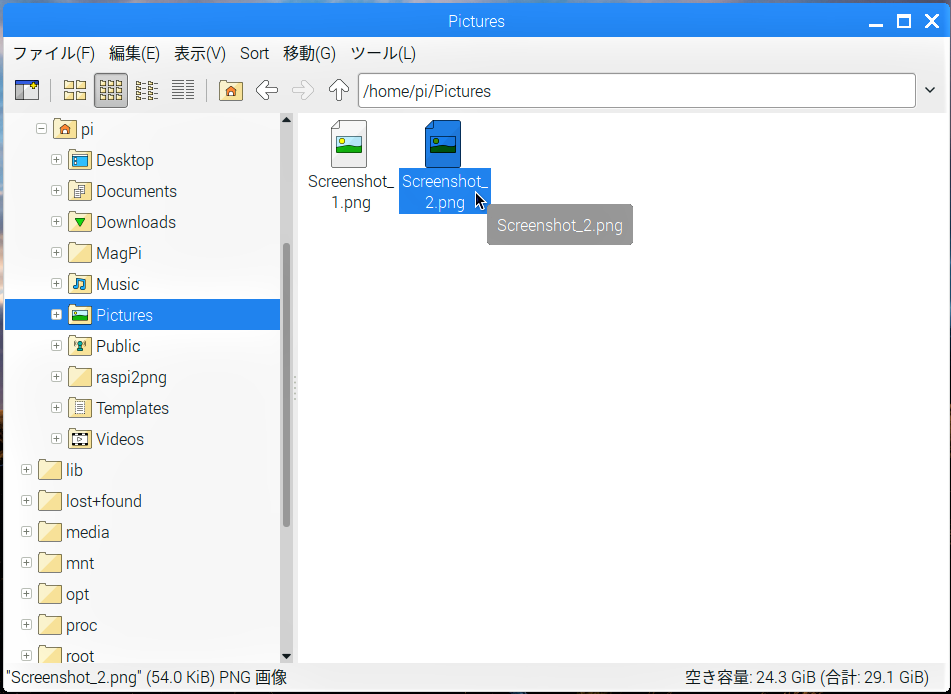Expand the Downloads folder node
951x694 pixels.
tap(56, 221)
